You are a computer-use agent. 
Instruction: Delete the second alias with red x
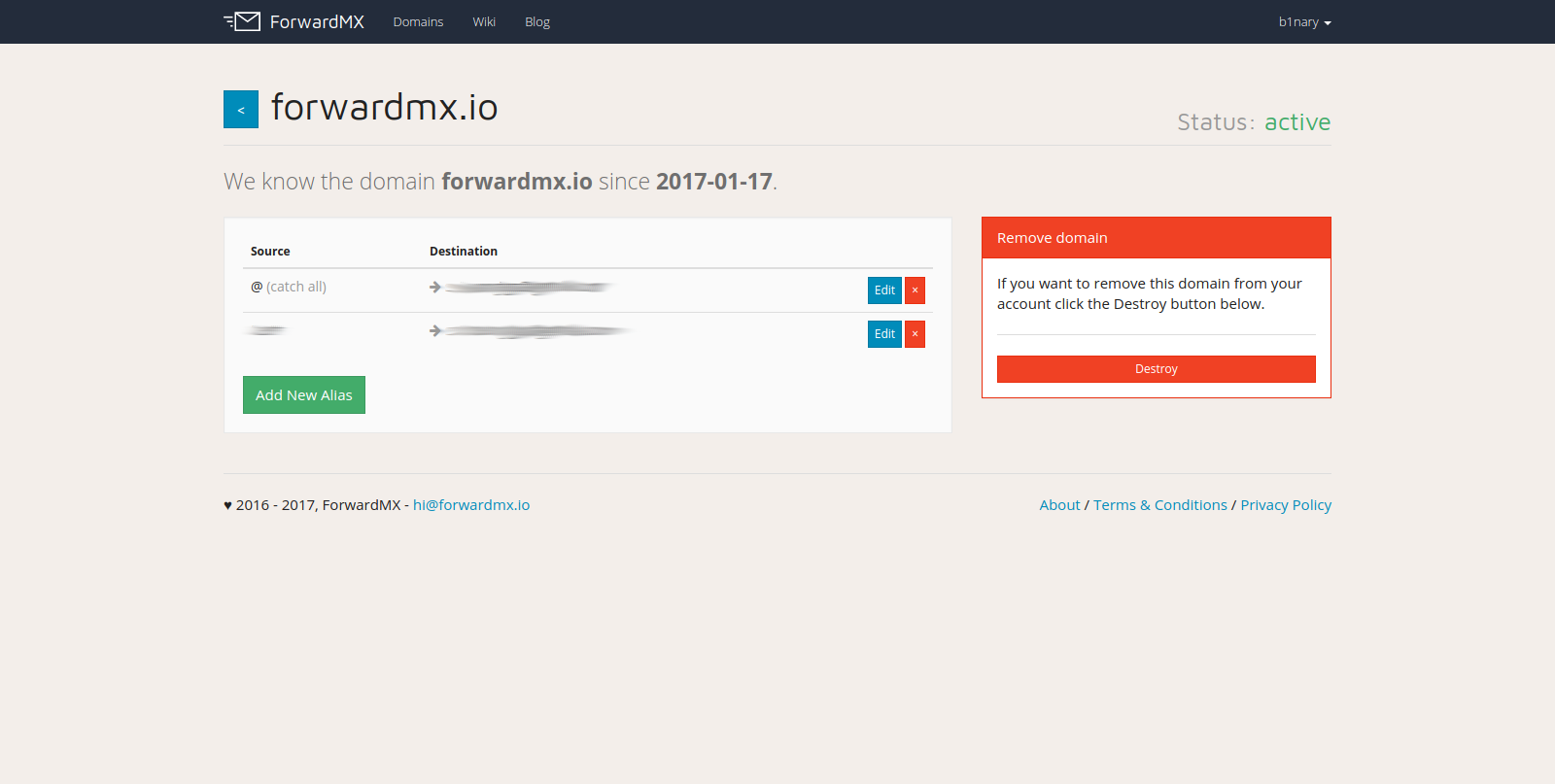915,334
